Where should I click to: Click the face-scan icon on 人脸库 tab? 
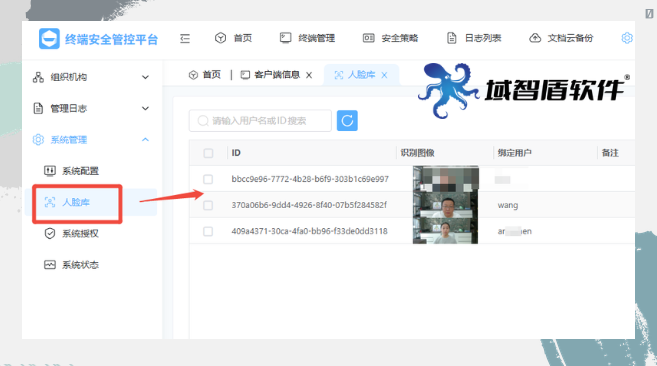pyautogui.click(x=339, y=75)
